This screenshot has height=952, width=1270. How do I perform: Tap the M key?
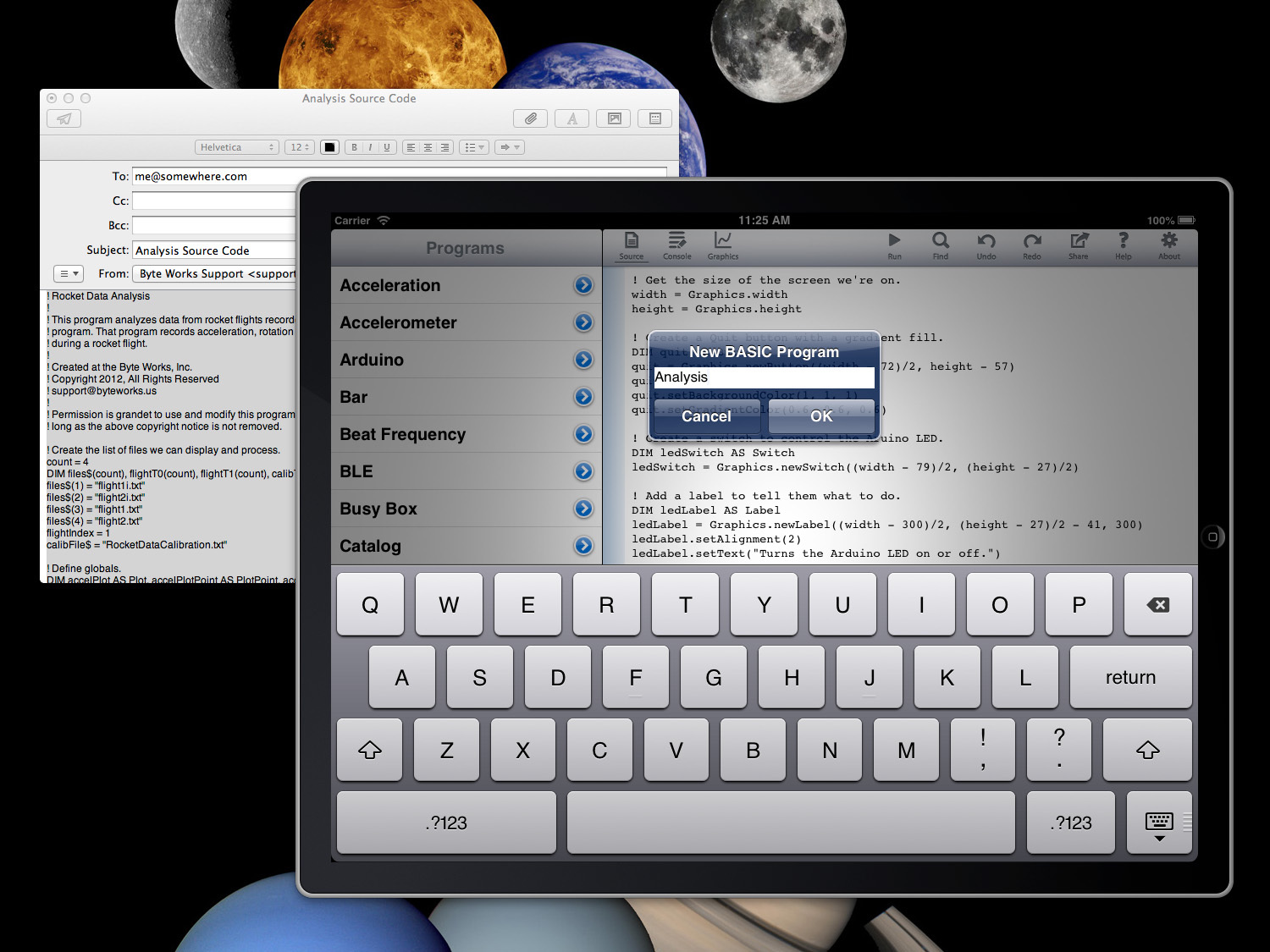(906, 750)
